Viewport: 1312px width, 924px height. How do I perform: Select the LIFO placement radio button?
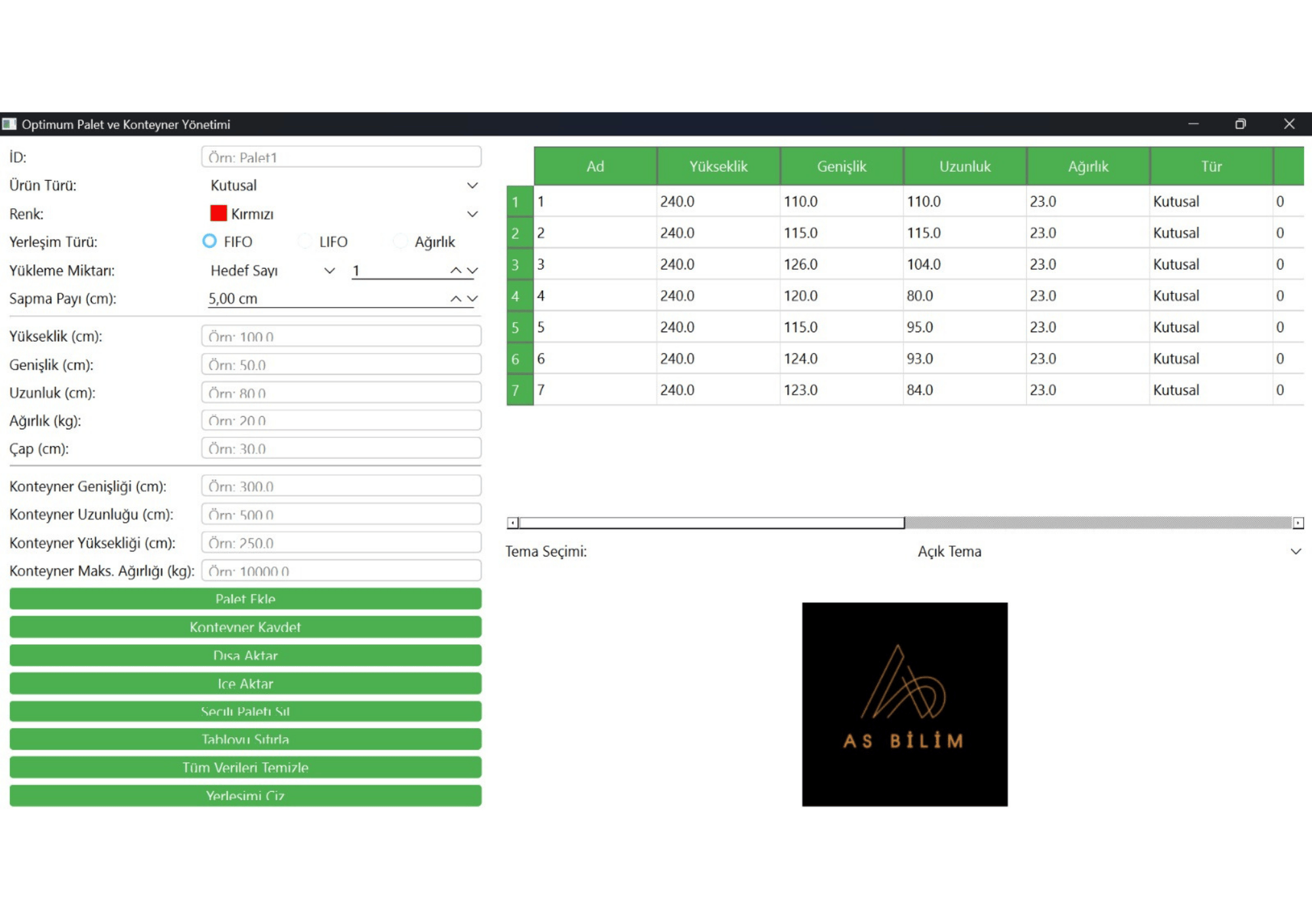click(x=305, y=241)
